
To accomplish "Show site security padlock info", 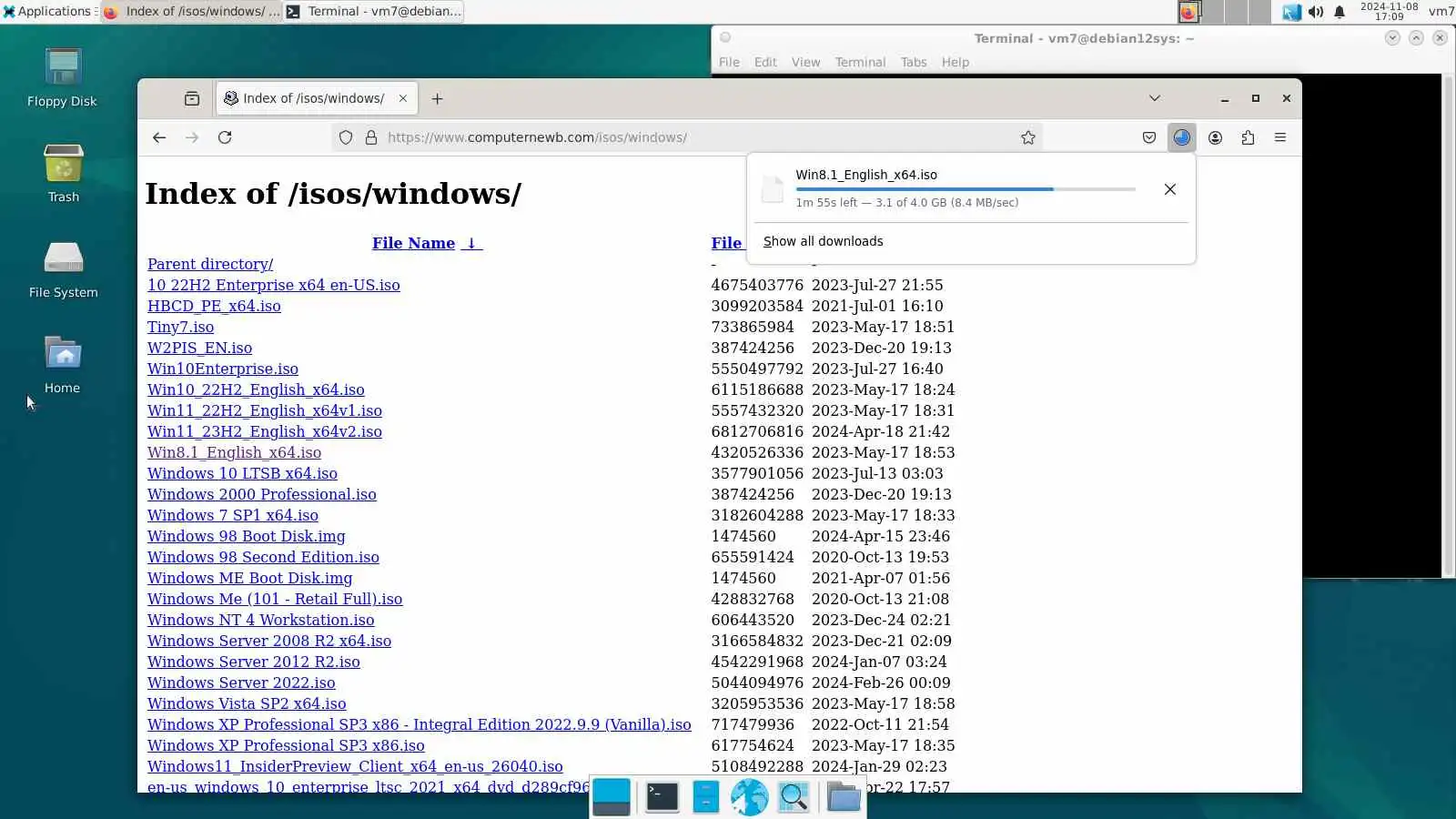I will 371,137.
